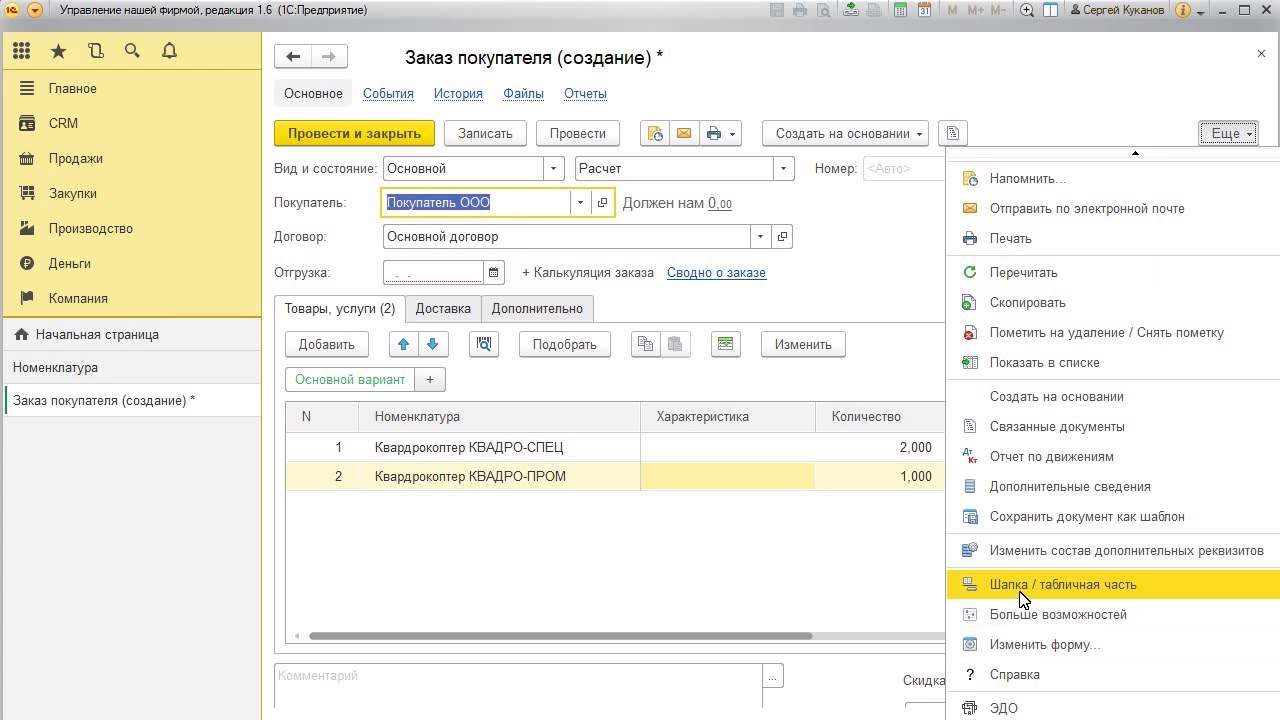Select Шапка / табличная часть menu item
Viewport: 1280px width, 720px height.
point(1113,584)
